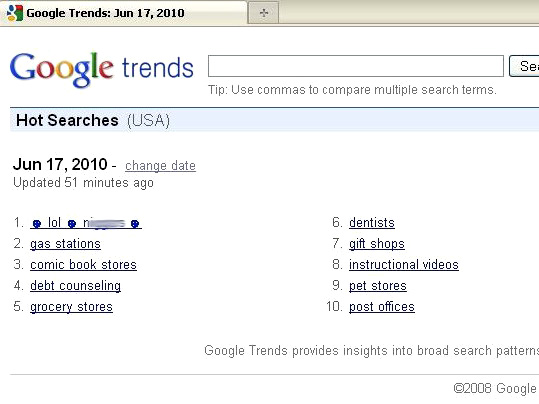
Task: Open the 'gas stations' hot search
Action: pos(65,244)
